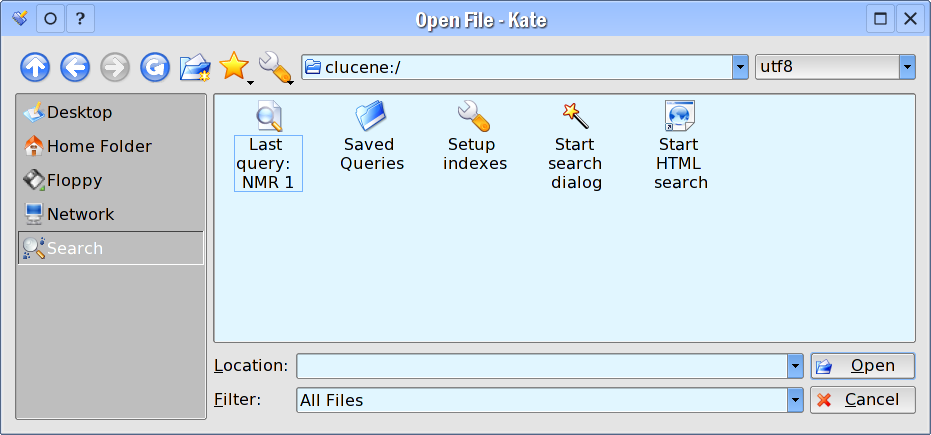The width and height of the screenshot is (931, 435).
Task: Go to Desktop in places sidebar
Action: [111, 112]
